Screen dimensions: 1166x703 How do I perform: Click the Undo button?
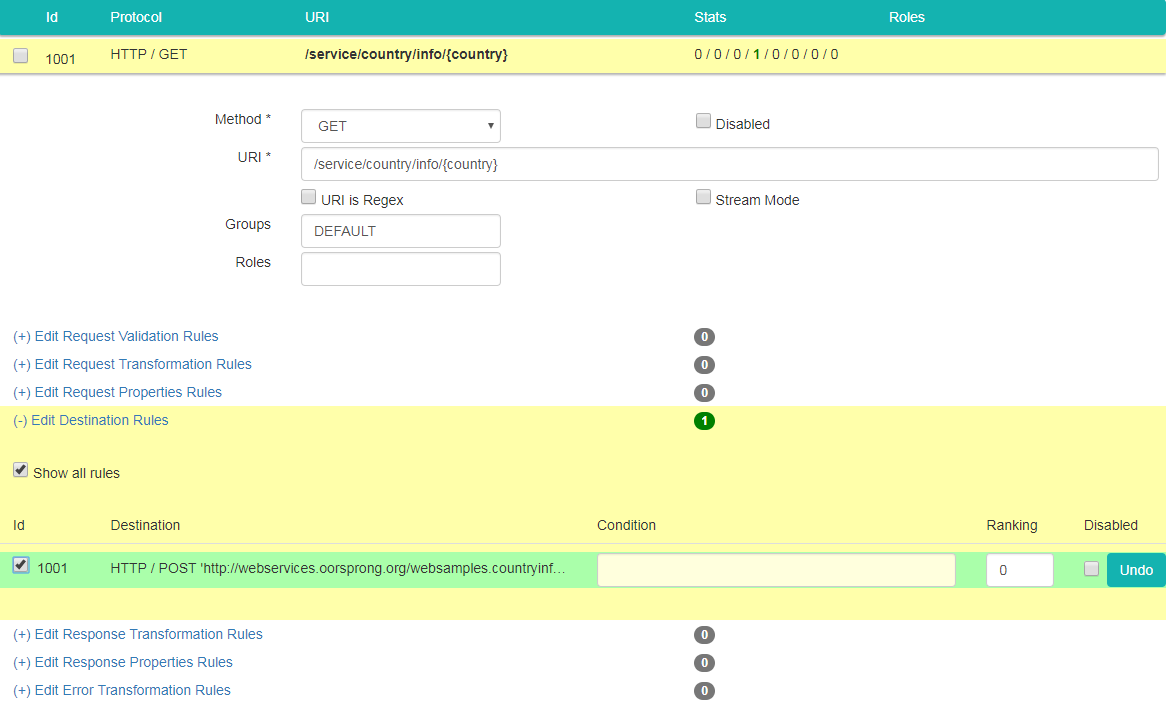tap(1136, 570)
